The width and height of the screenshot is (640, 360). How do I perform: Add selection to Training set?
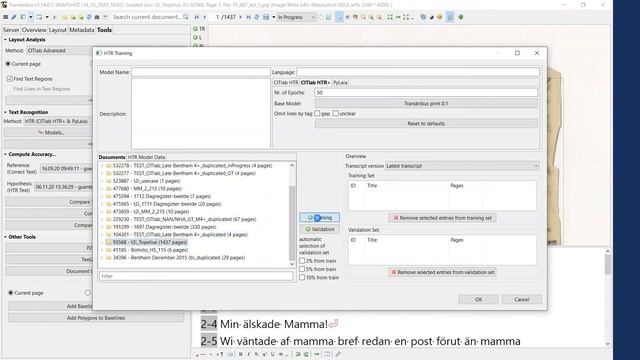click(x=320, y=218)
